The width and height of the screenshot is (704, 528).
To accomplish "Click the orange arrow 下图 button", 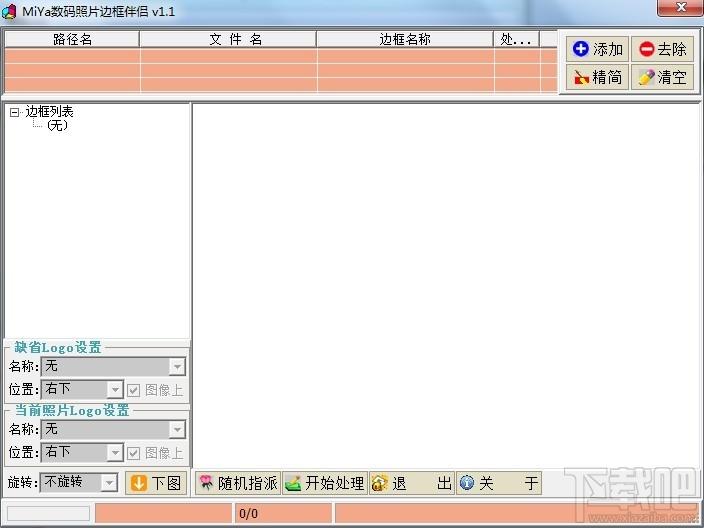I will (x=156, y=483).
